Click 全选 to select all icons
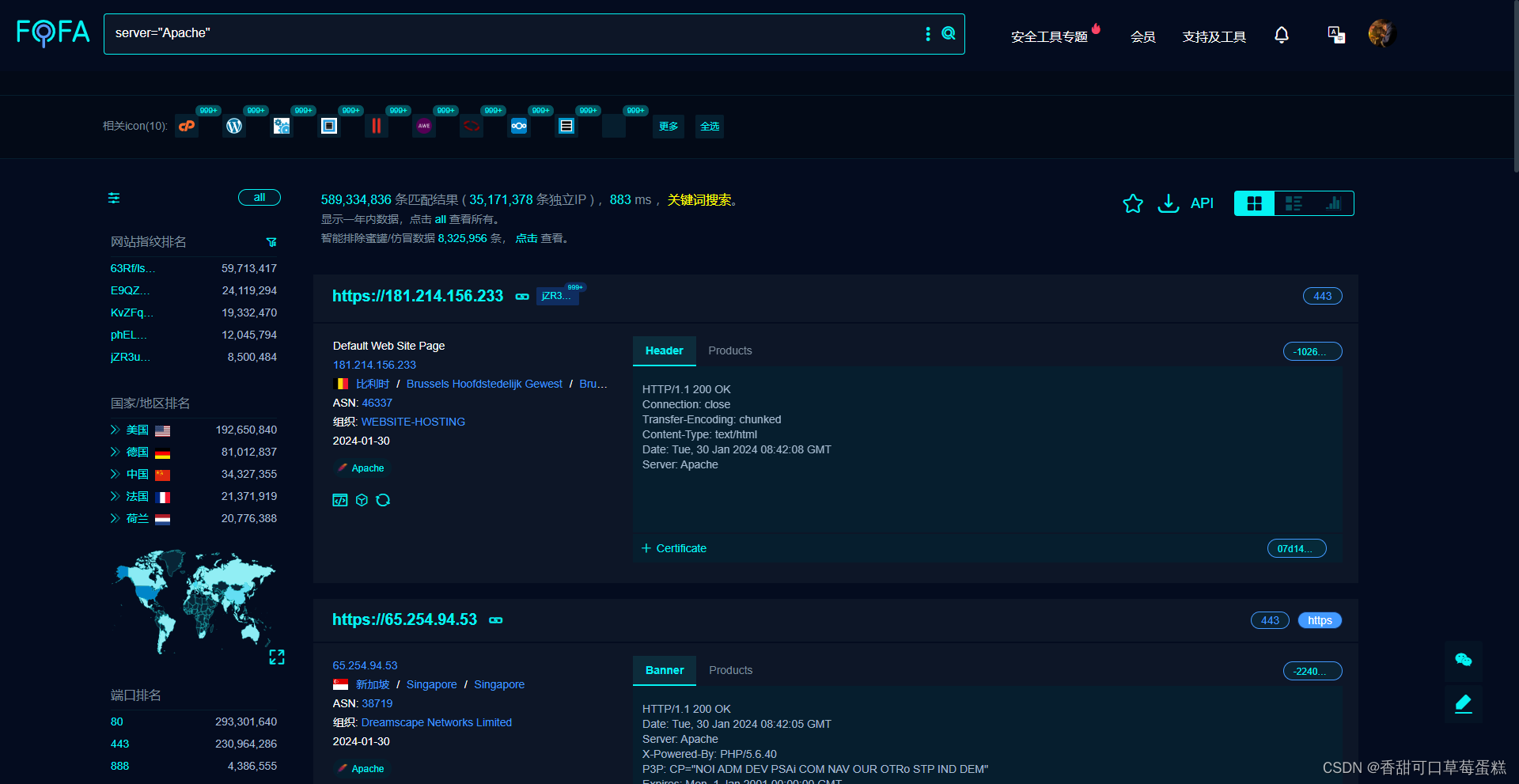 coord(710,127)
